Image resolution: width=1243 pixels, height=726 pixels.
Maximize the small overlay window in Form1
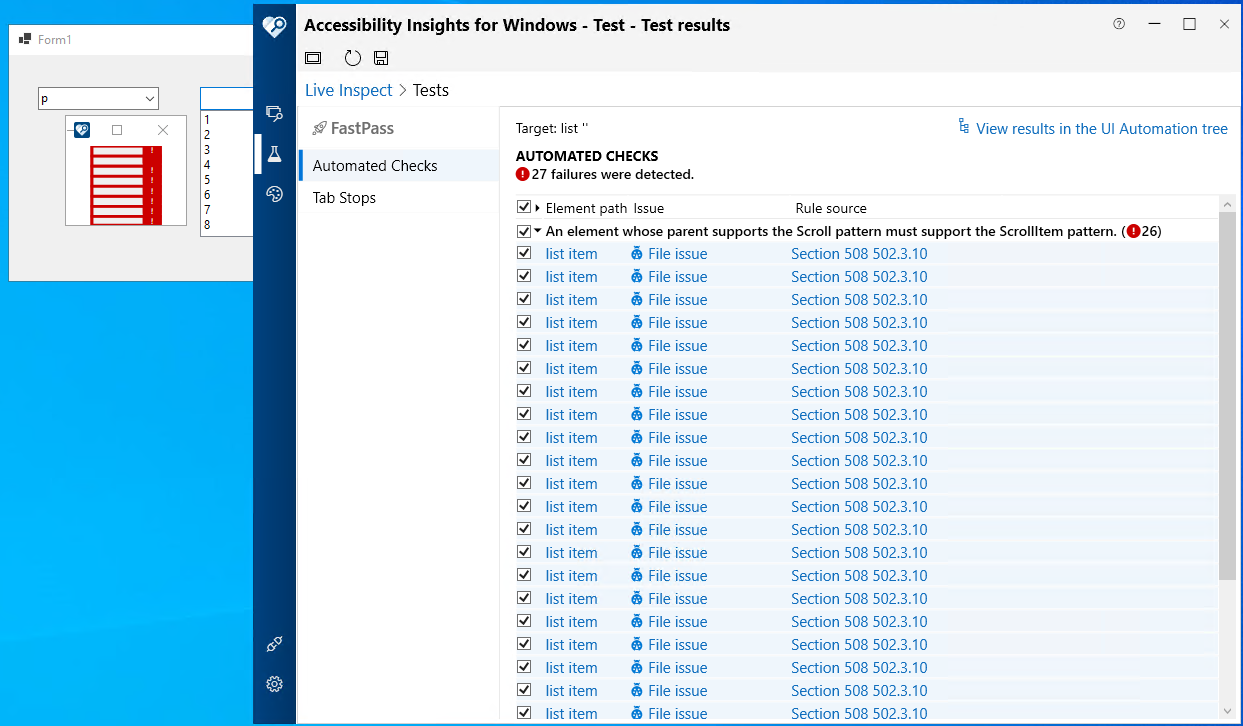coord(117,130)
